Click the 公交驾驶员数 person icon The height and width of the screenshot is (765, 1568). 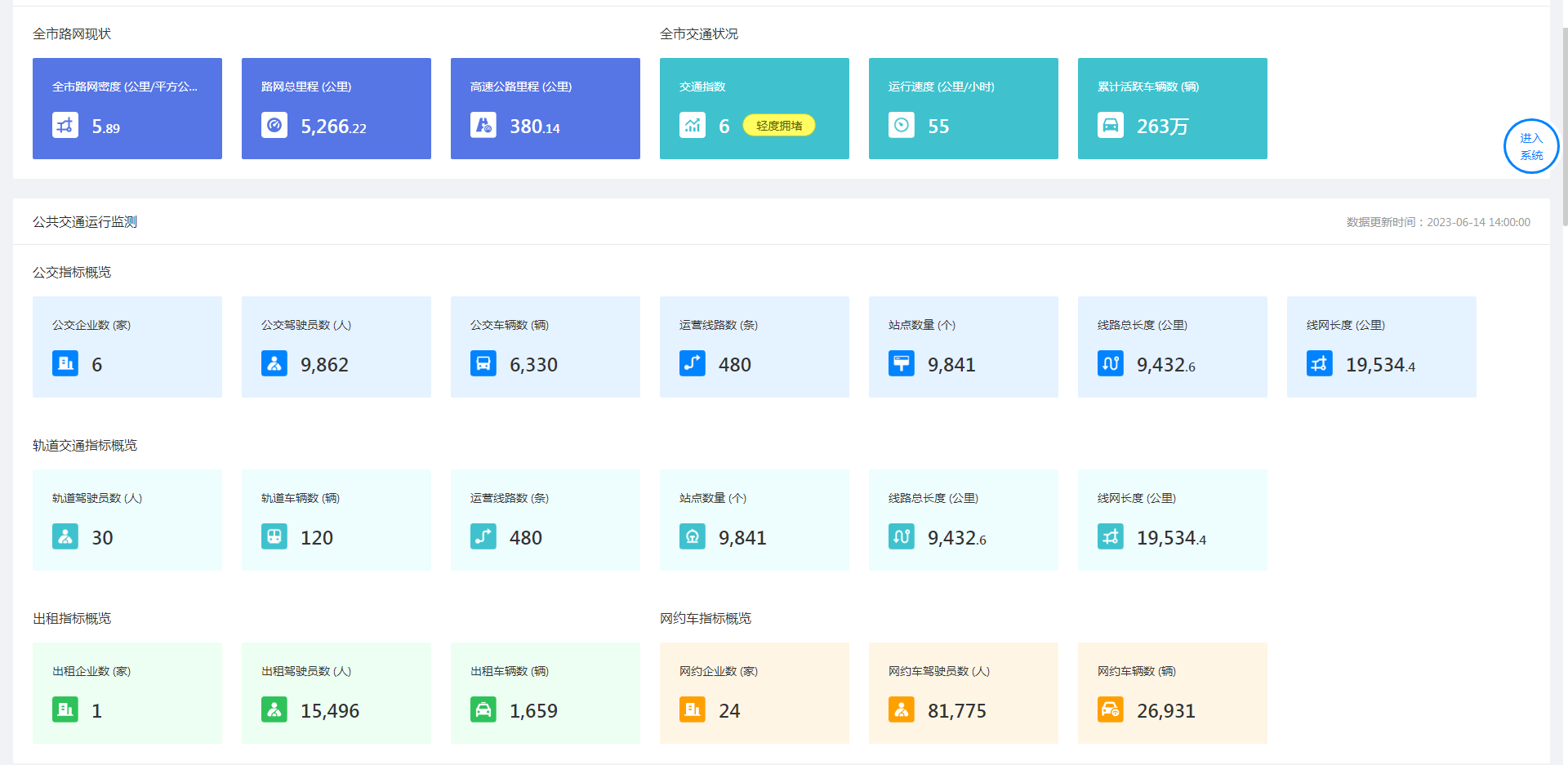click(274, 364)
